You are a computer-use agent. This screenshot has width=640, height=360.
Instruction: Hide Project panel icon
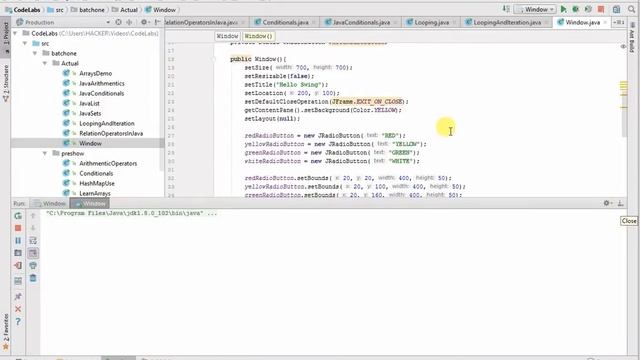157,22
